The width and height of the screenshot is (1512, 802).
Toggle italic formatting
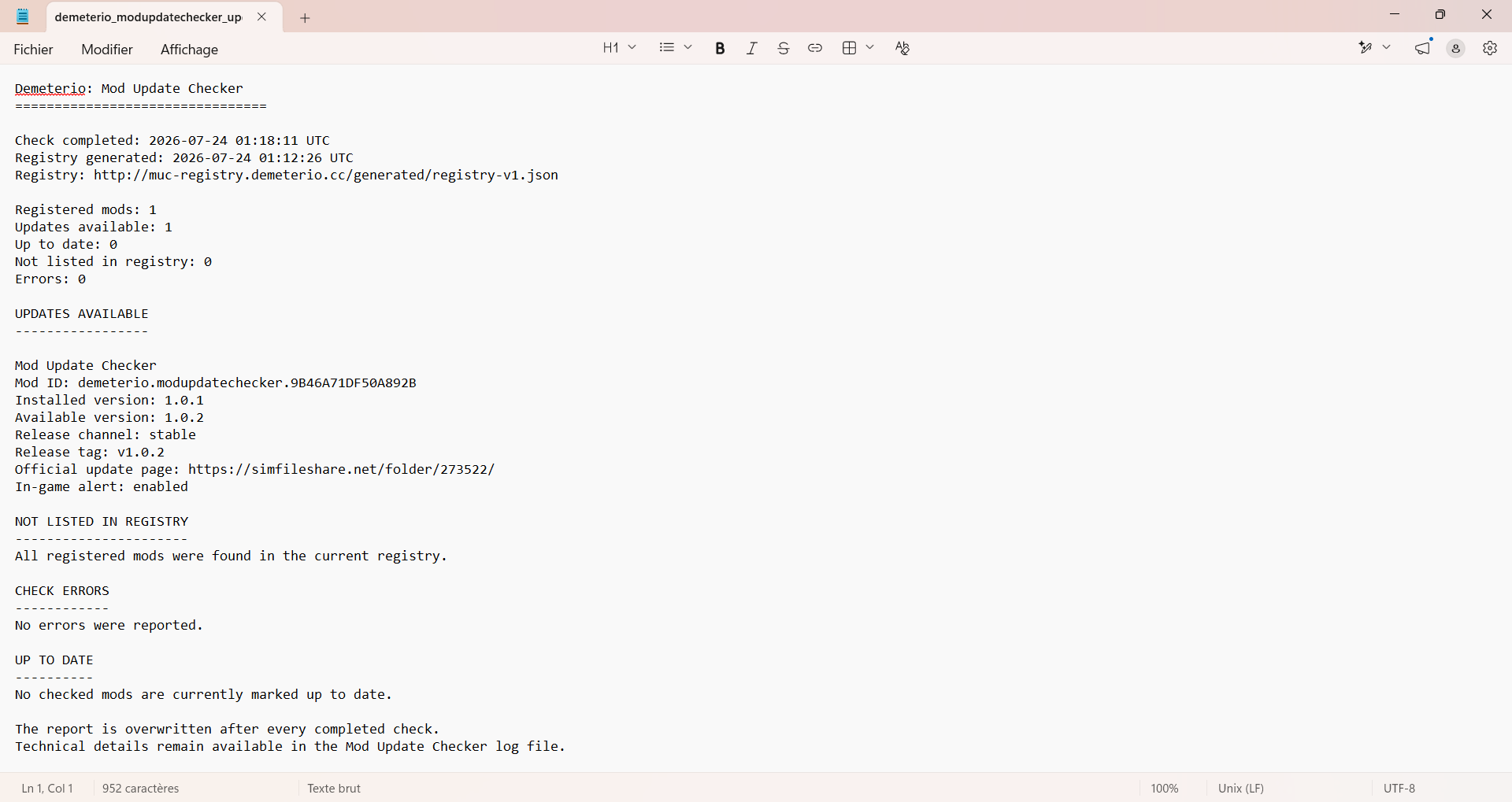(752, 48)
